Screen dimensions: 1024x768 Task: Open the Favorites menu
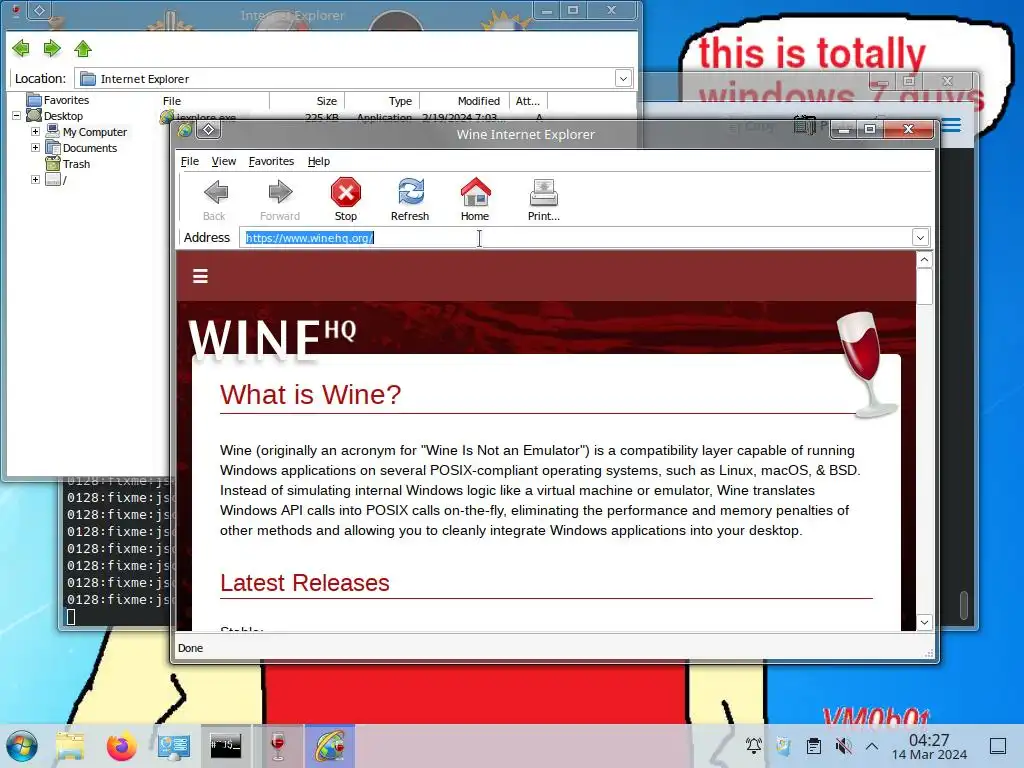(271, 161)
